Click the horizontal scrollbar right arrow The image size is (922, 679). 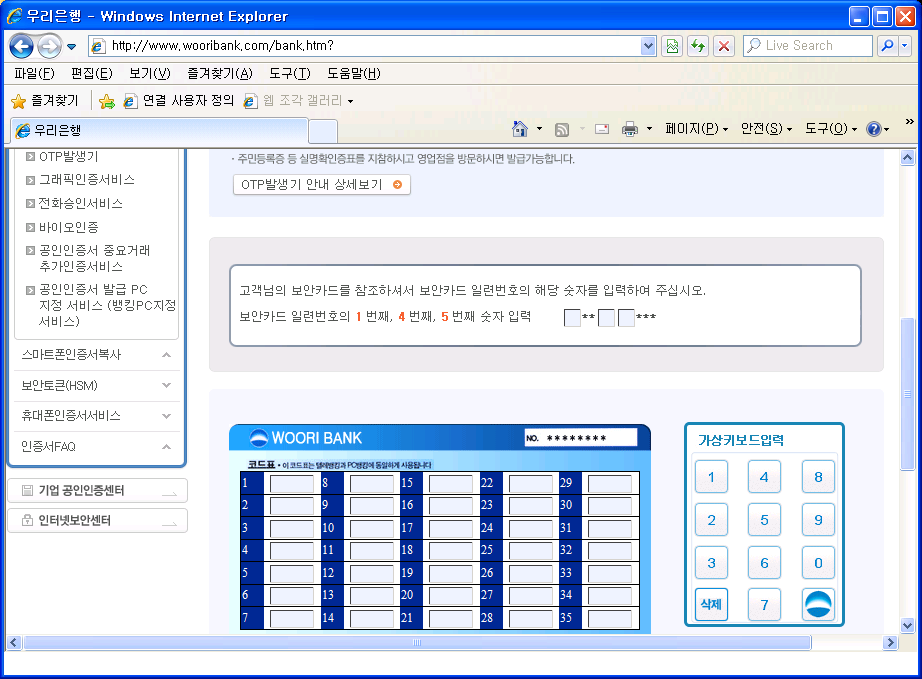click(x=890, y=643)
